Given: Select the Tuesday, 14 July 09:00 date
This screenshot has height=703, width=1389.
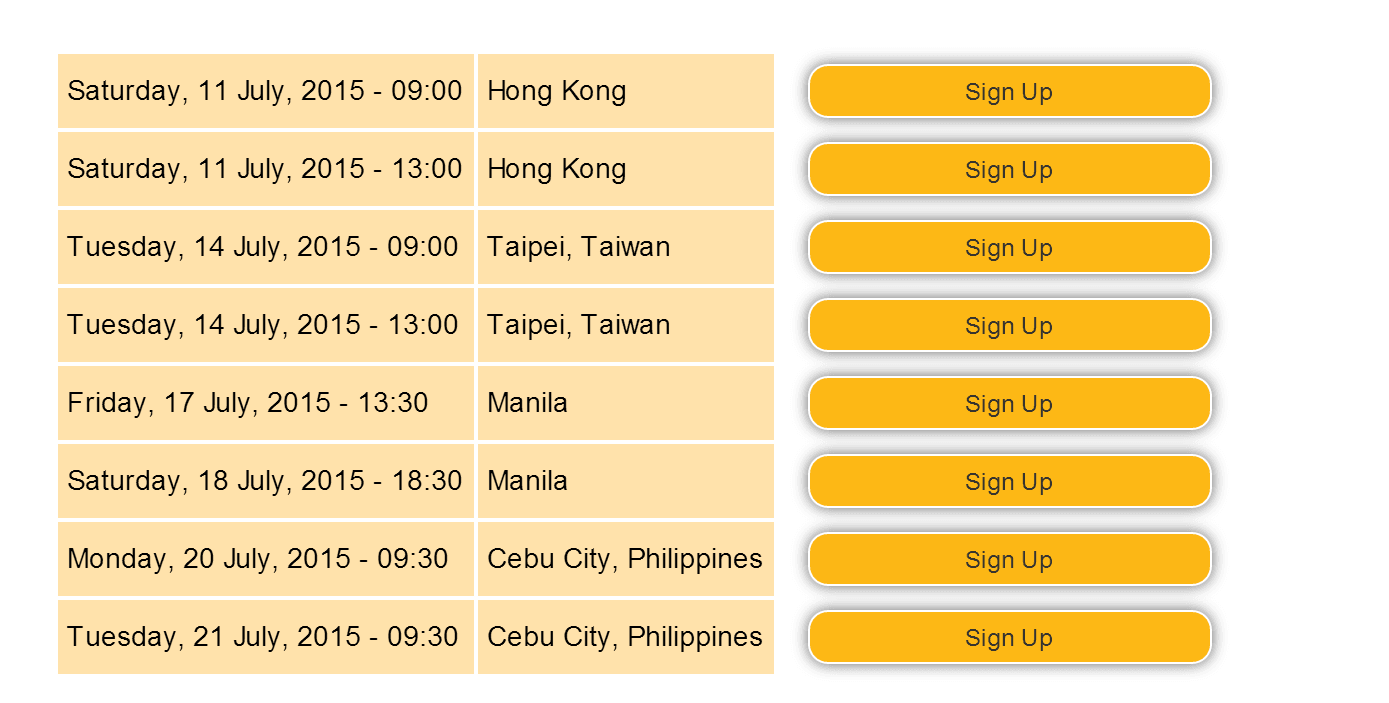Looking at the screenshot, I should point(262,247).
